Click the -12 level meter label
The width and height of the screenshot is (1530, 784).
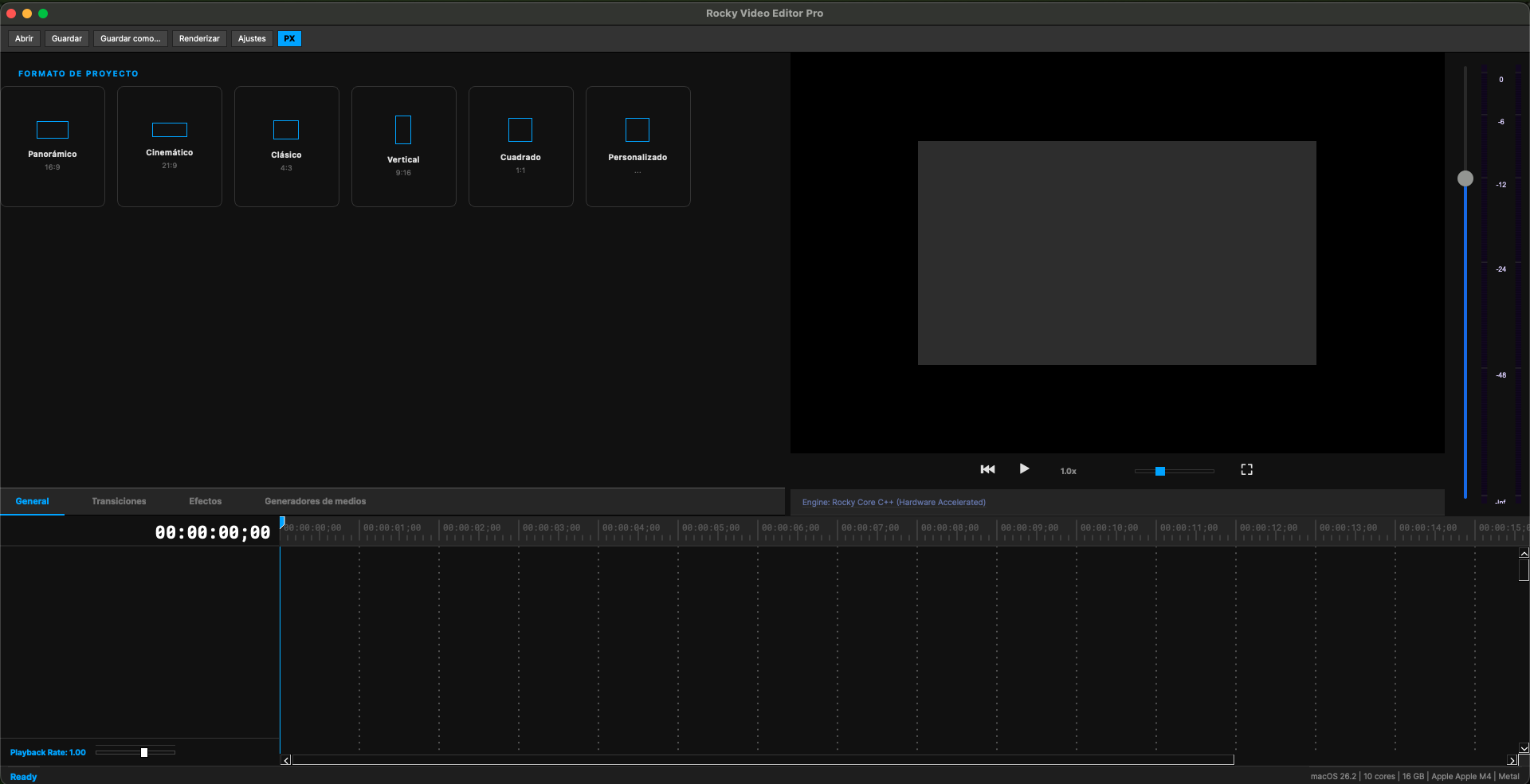tap(1501, 185)
